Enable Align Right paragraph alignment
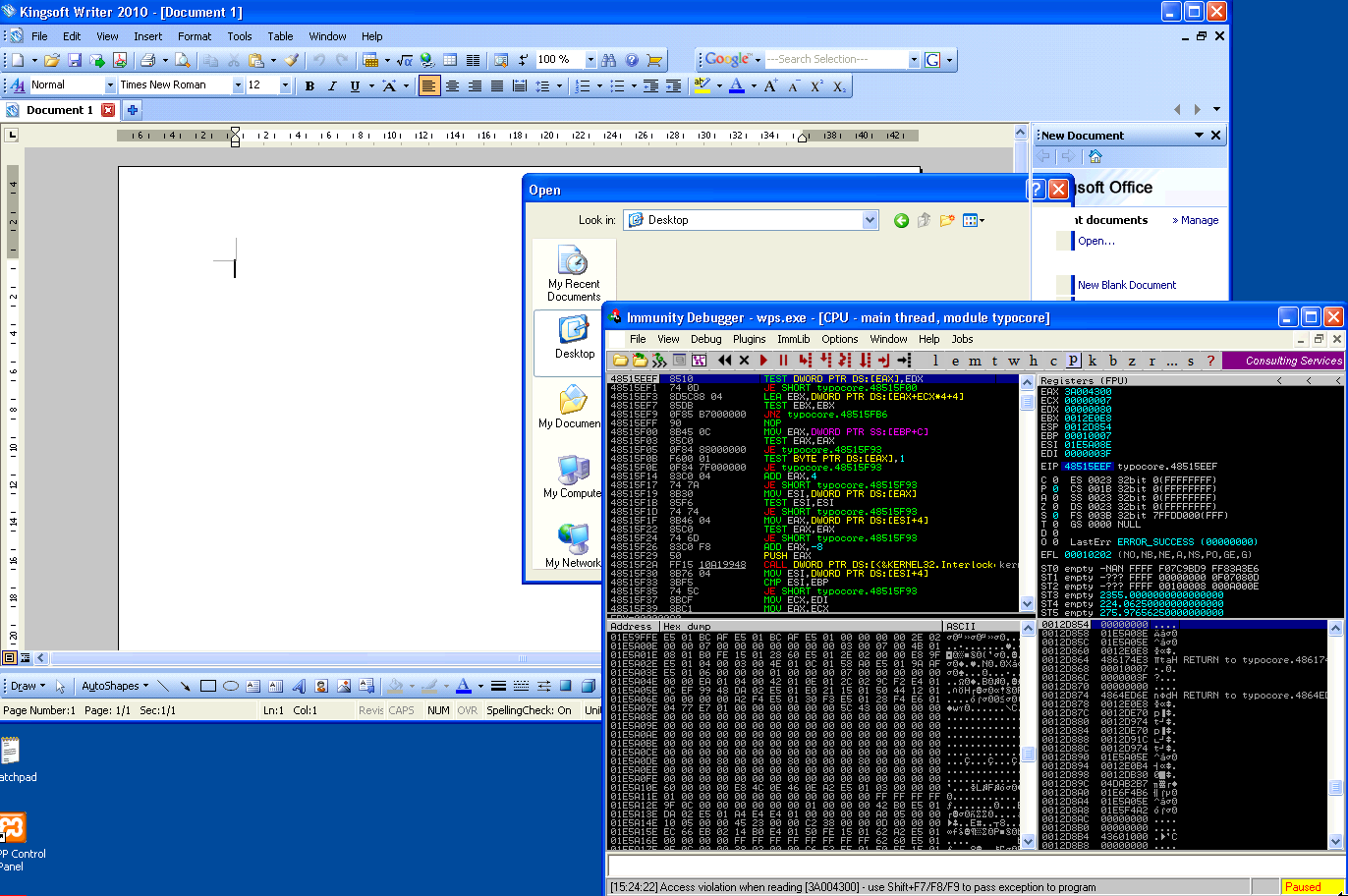 475,85
